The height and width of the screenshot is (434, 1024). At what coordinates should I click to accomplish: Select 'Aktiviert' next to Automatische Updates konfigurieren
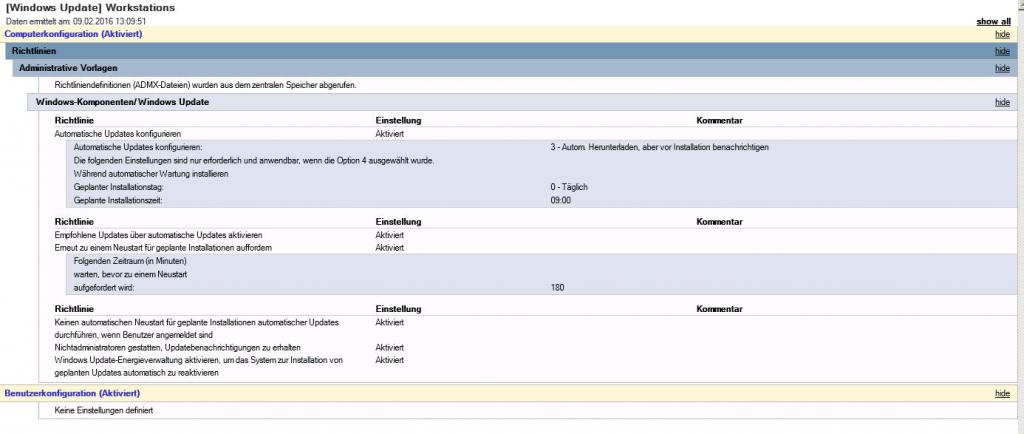[x=390, y=134]
